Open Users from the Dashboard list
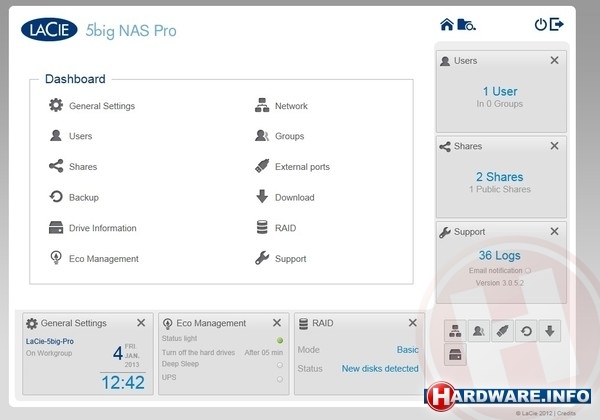Screen dimensions: 600x420 pos(71,136)
